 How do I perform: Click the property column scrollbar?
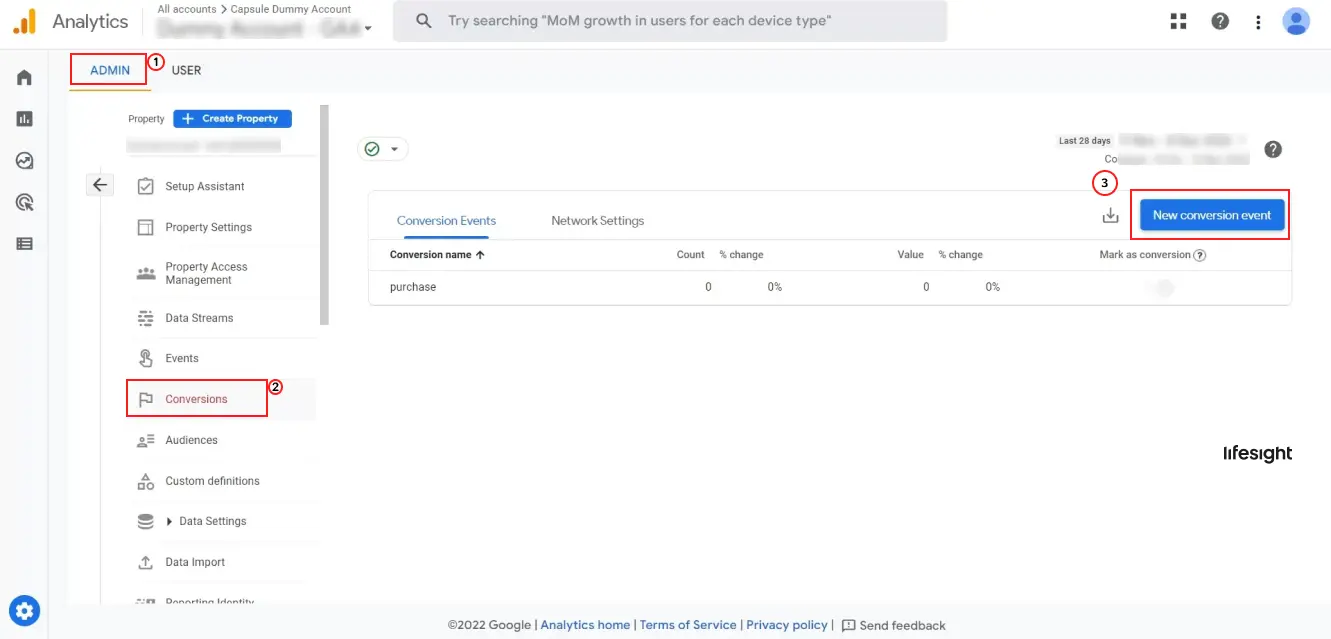pyautogui.click(x=324, y=215)
